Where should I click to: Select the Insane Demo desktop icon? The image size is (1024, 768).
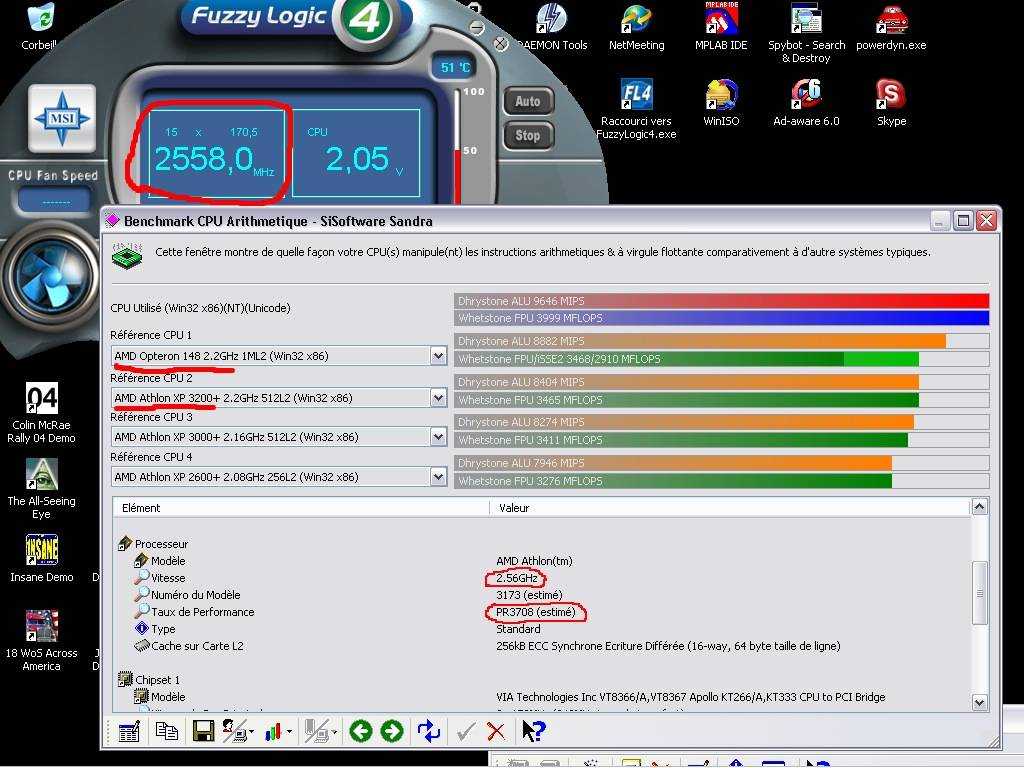(41, 559)
